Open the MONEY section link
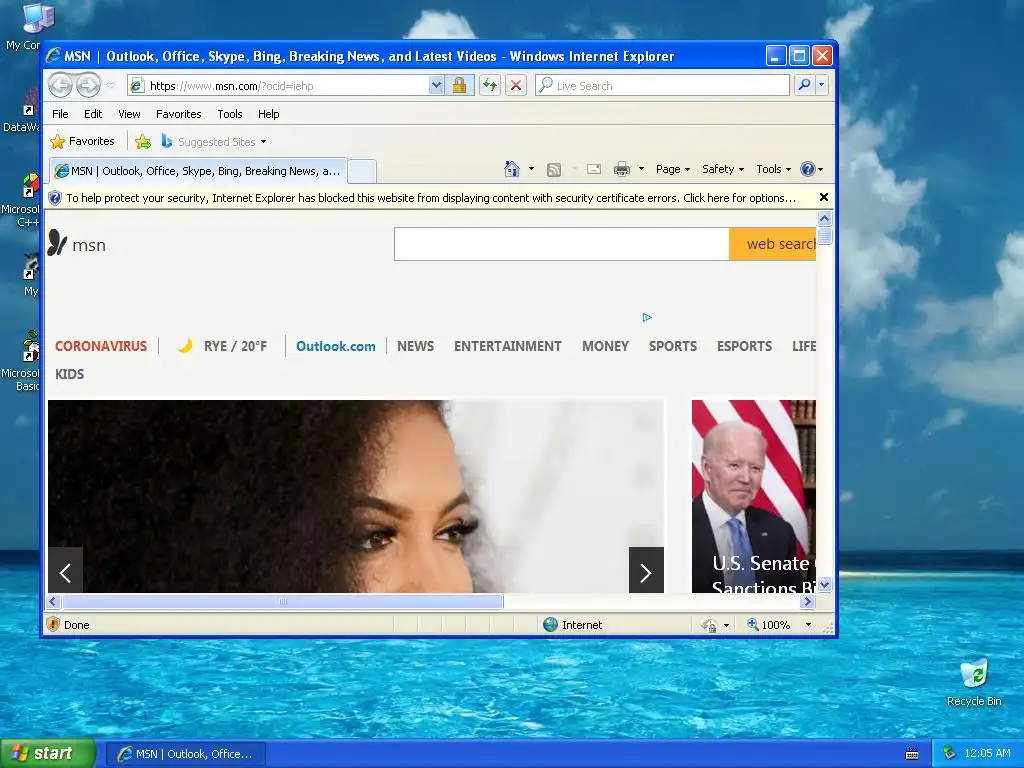Screen dimensions: 1024x768 605,346
